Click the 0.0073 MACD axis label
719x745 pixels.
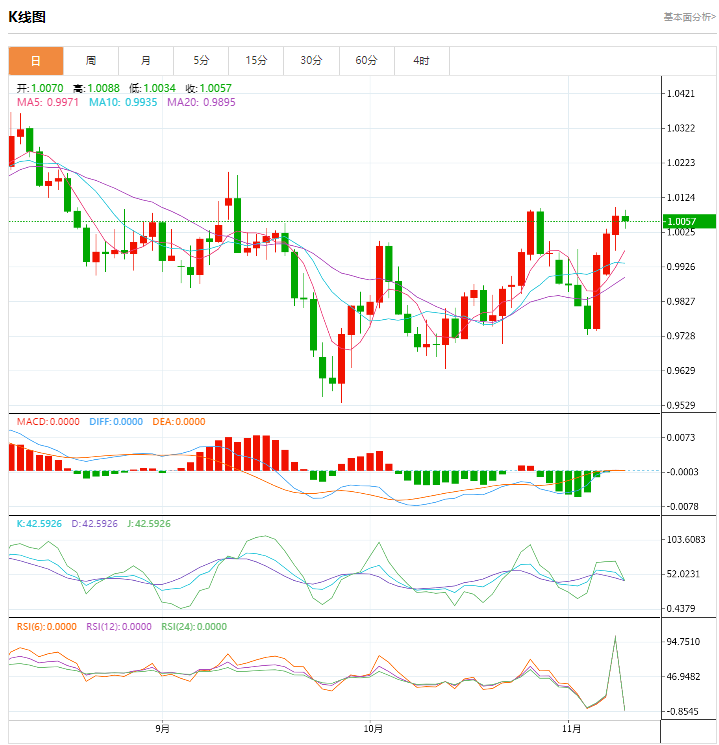[x=681, y=438]
